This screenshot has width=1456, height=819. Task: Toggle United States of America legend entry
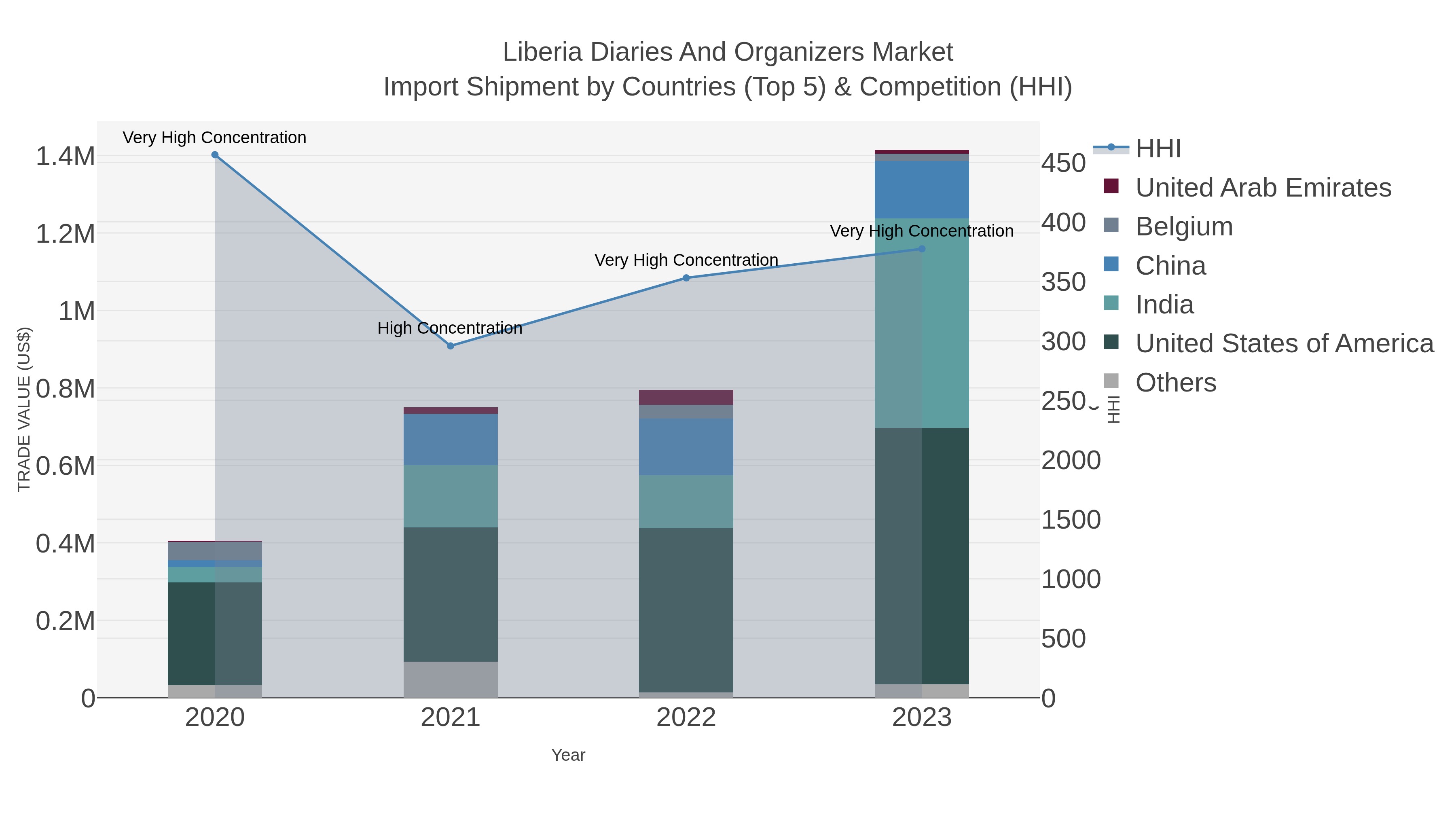pos(1269,343)
